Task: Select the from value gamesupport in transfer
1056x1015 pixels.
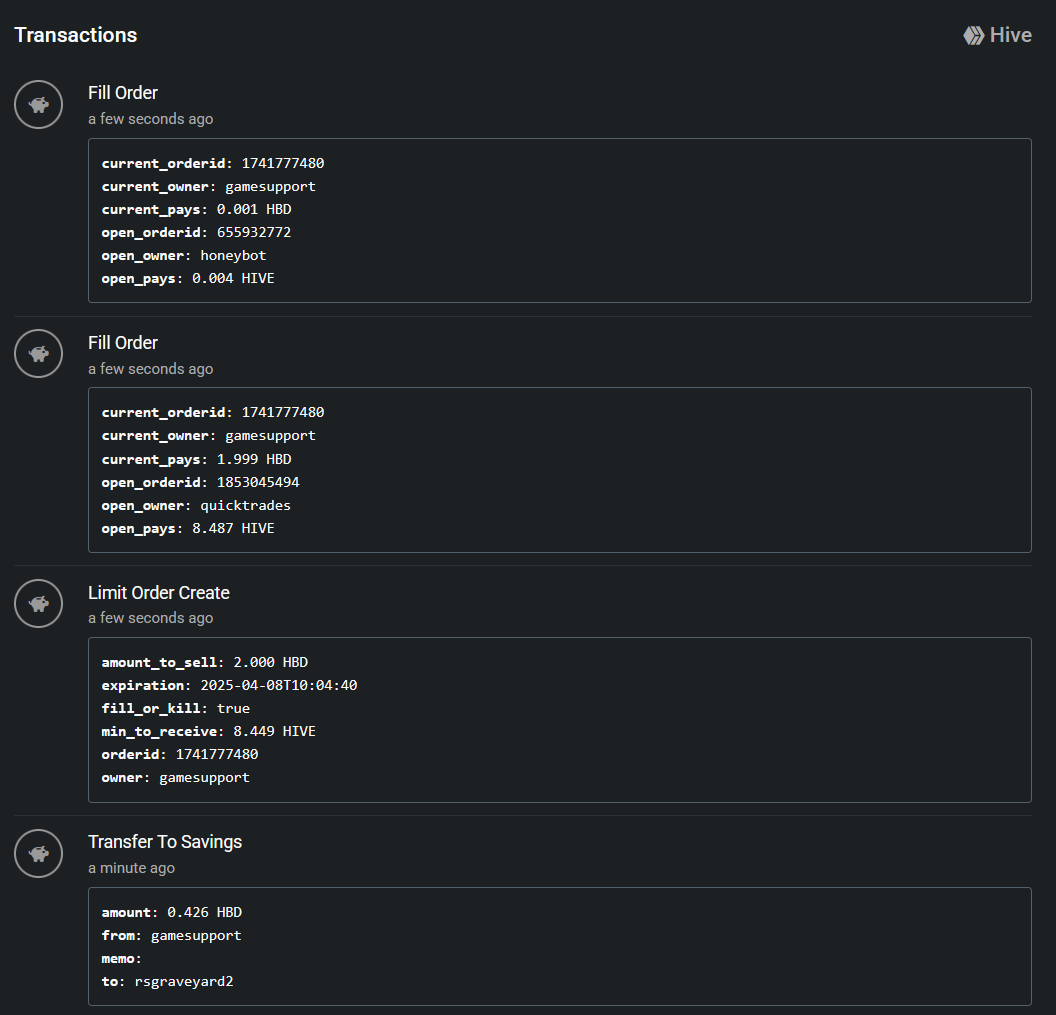Action: 196,936
